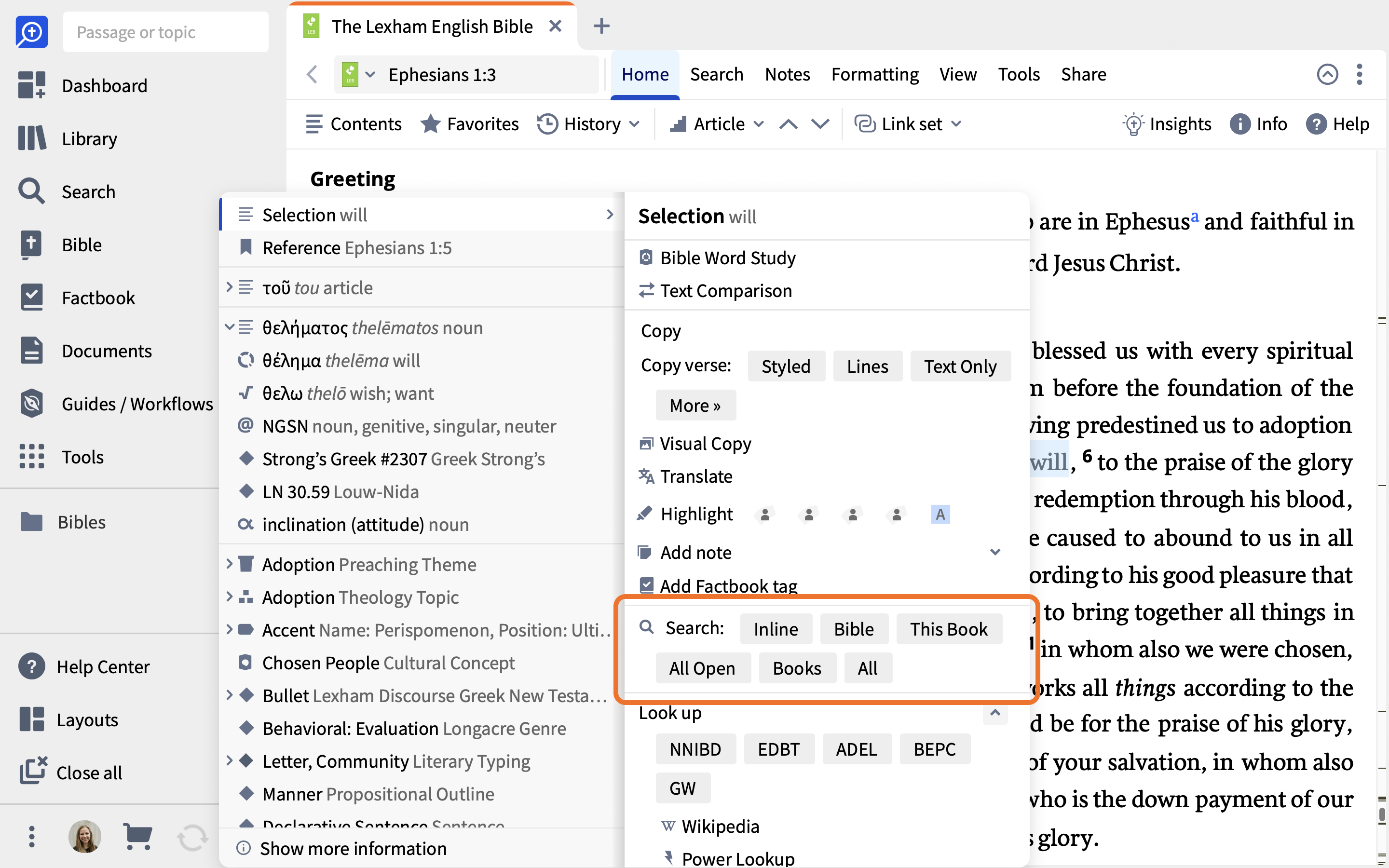Copy verse as Text Only

pyautogui.click(x=960, y=366)
